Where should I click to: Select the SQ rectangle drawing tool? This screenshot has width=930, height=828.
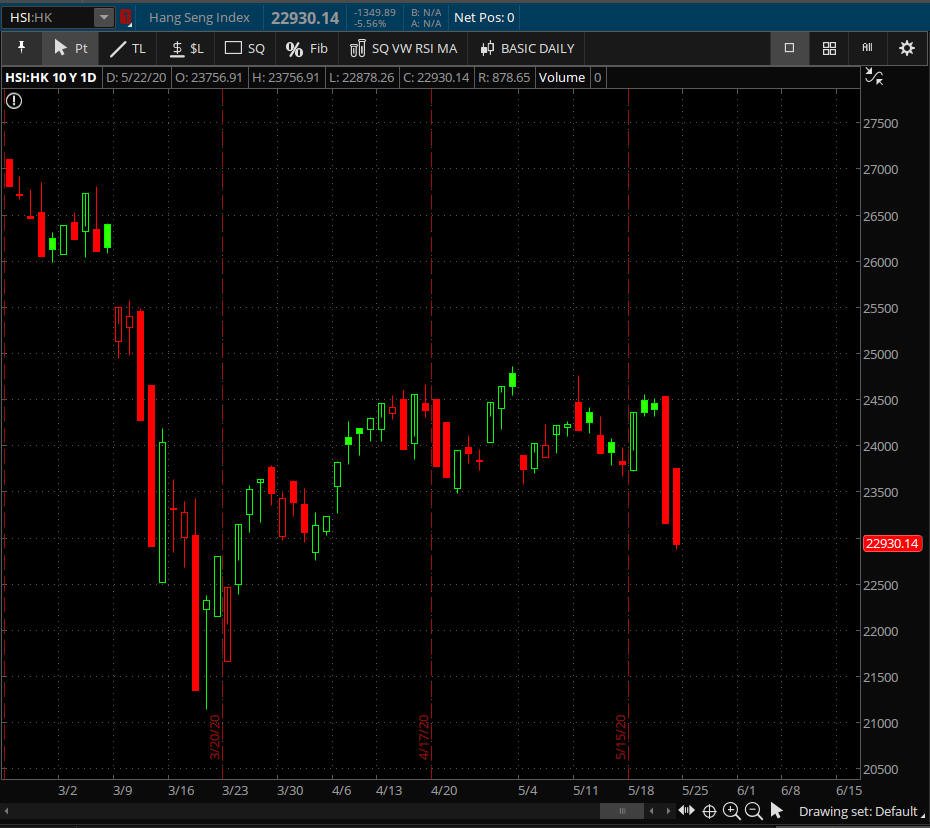point(245,48)
